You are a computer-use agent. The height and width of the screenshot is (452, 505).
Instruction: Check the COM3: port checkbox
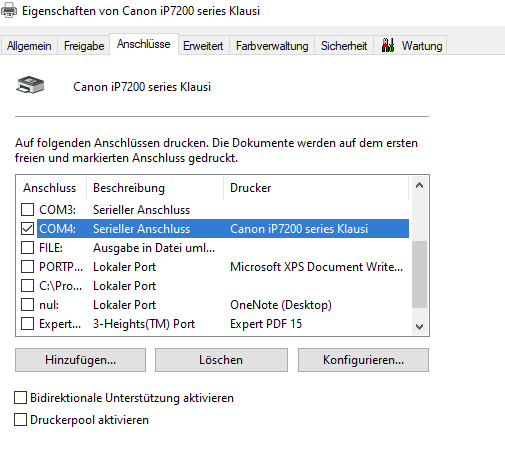[27, 210]
